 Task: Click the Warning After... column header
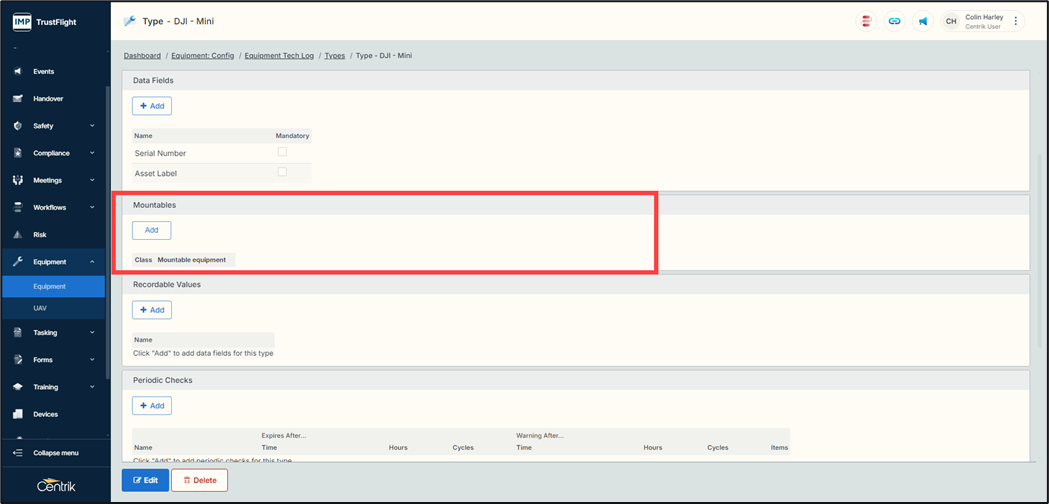[540, 436]
